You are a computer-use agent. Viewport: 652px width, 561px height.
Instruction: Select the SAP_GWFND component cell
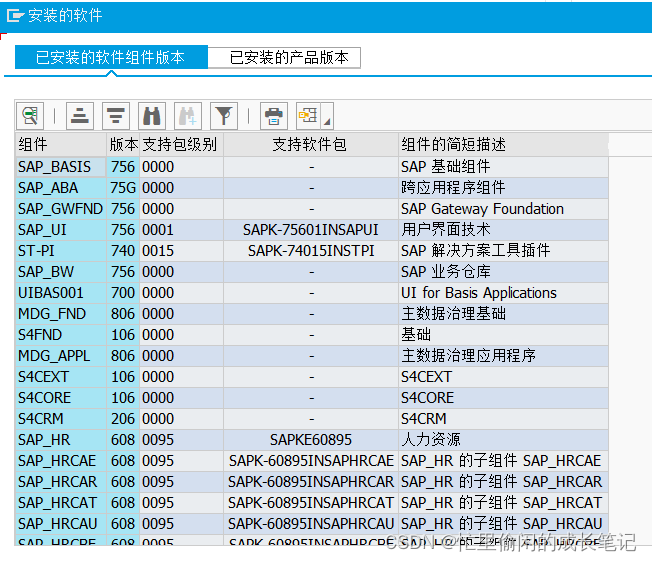[61, 209]
